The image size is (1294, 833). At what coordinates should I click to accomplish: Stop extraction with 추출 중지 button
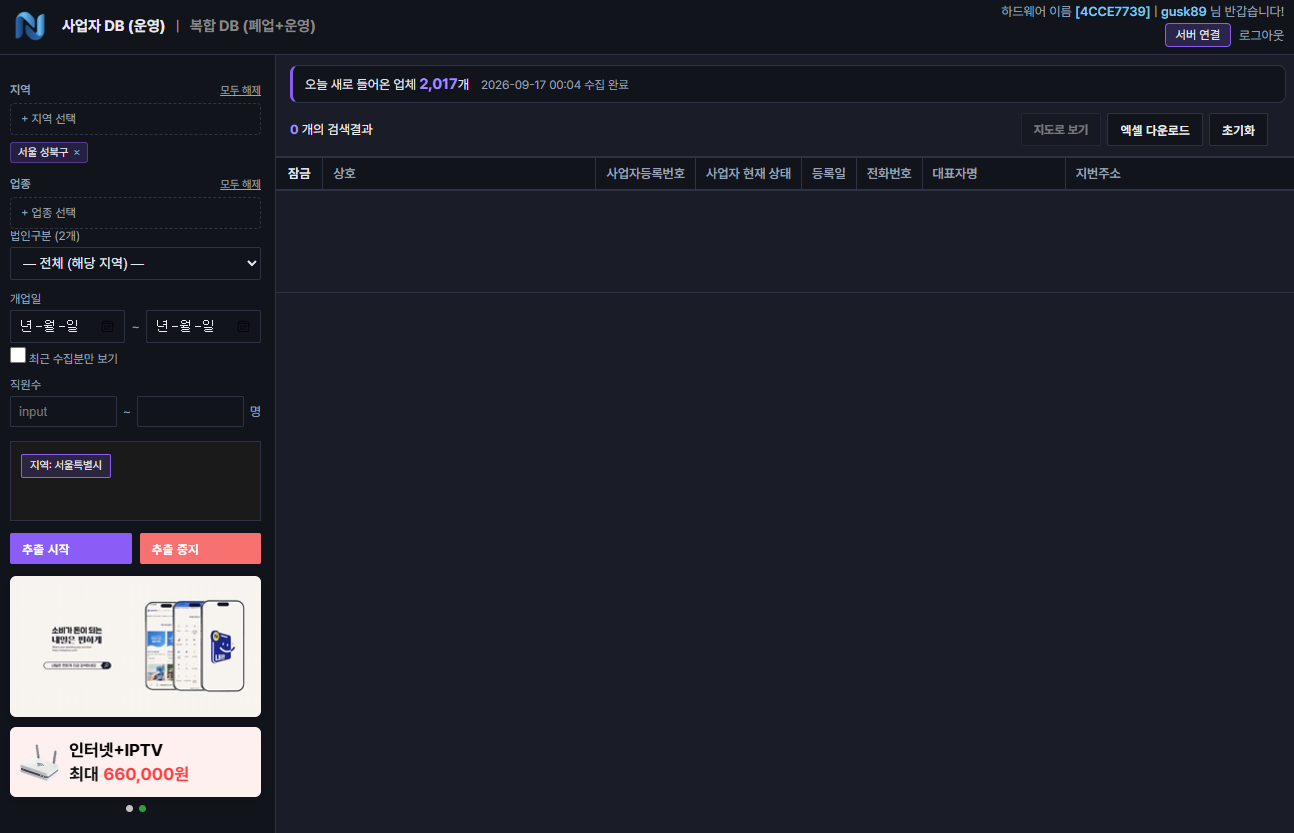(x=200, y=549)
